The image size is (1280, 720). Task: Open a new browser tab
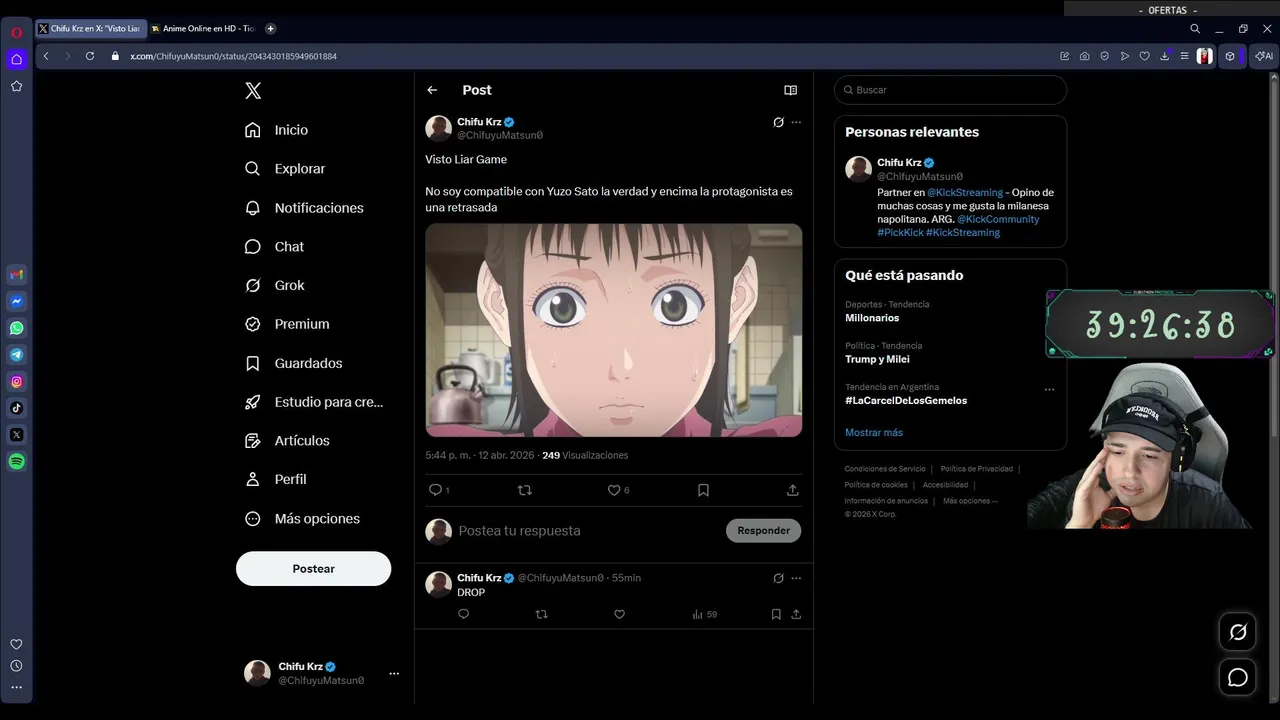(x=270, y=29)
